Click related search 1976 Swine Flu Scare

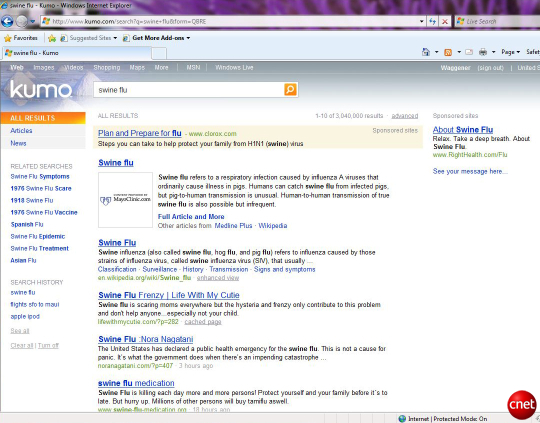point(41,188)
